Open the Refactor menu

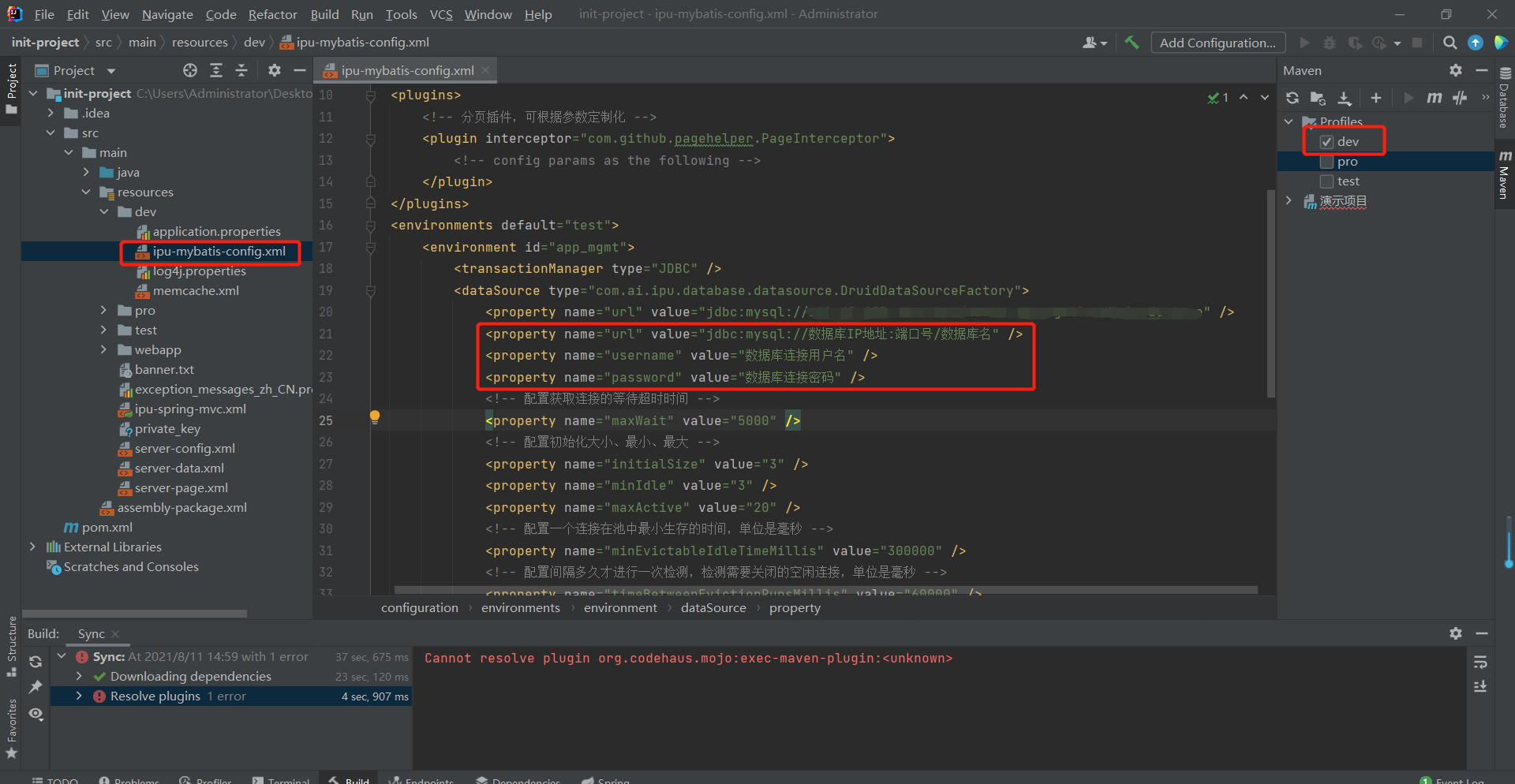point(272,14)
